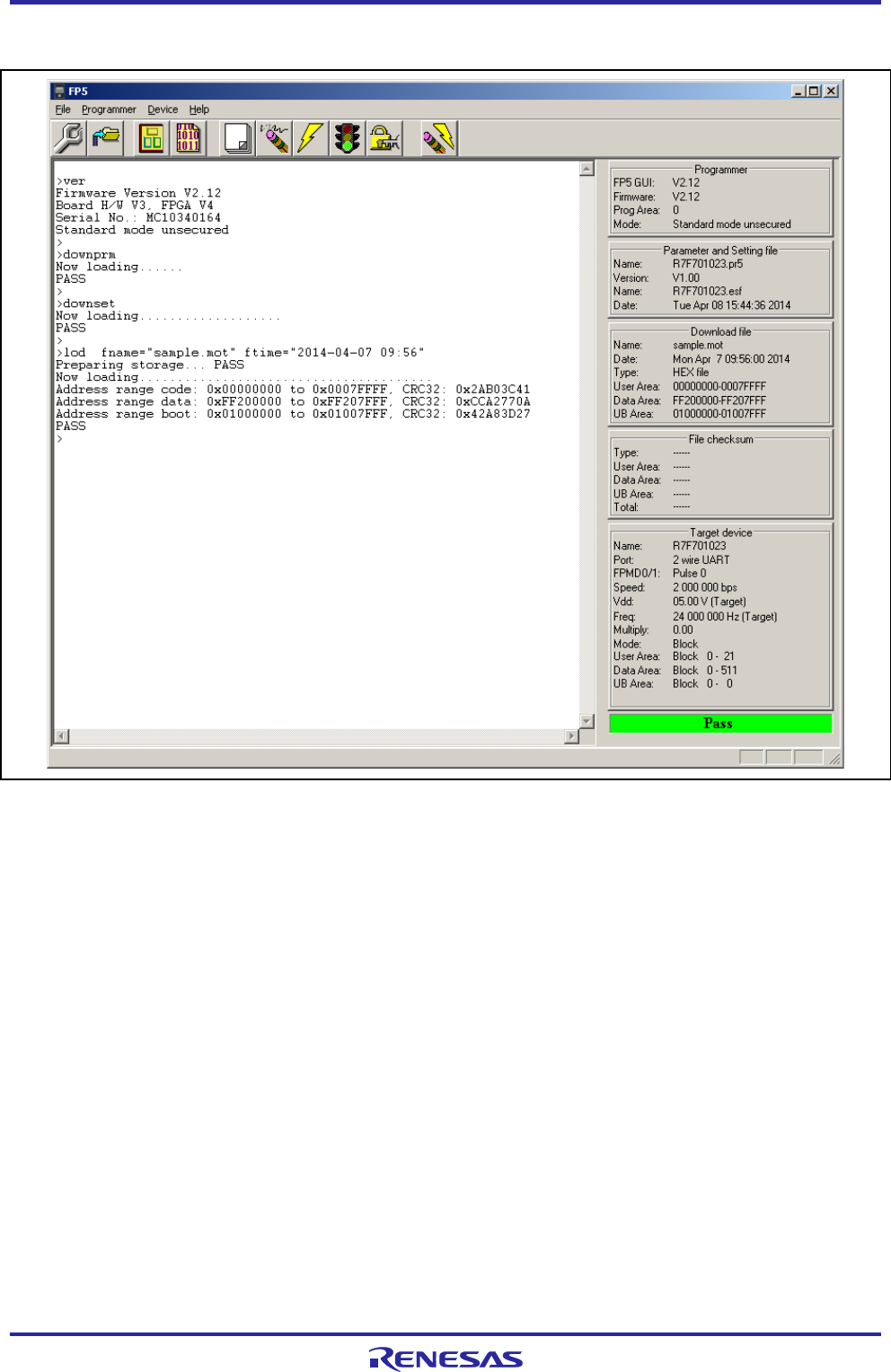Click 'Tue Apr 08 15:44:36 2014' date

[732, 305]
